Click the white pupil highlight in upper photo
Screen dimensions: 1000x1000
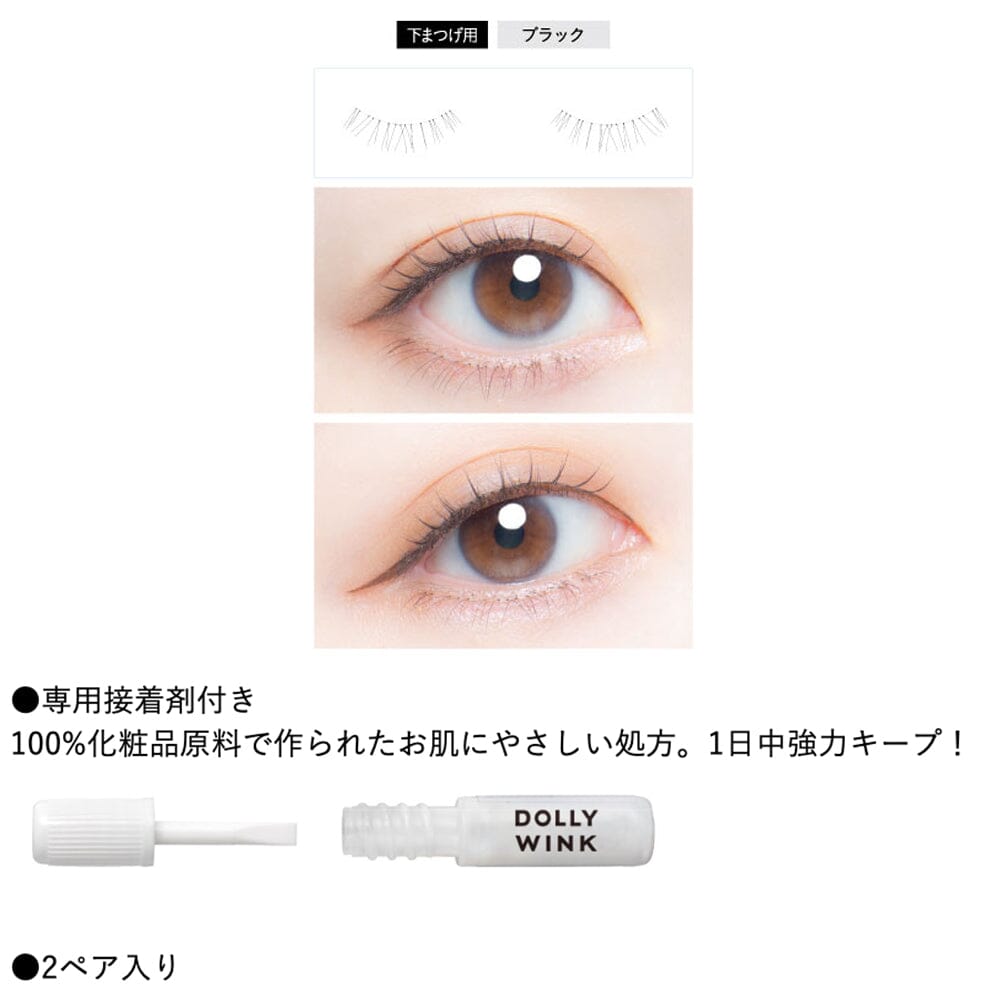(x=527, y=268)
